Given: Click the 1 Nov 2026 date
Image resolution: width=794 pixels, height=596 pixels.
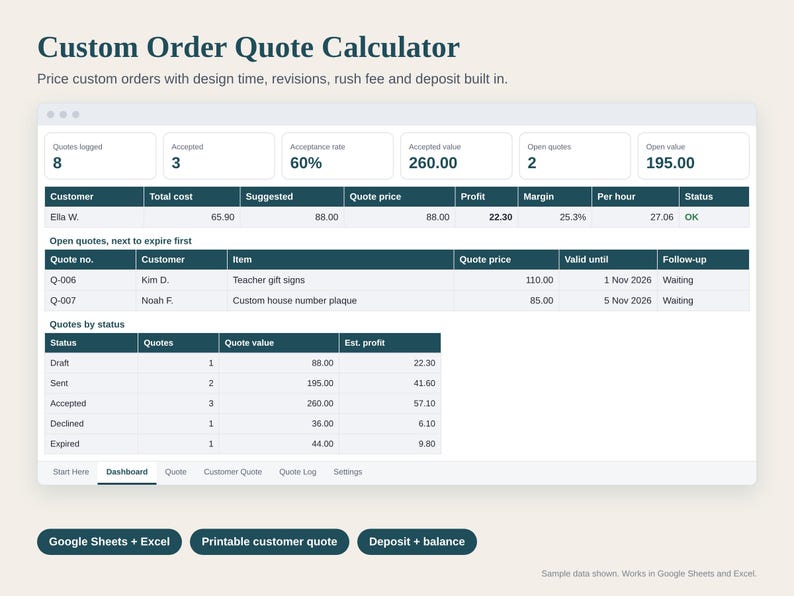Looking at the screenshot, I should coord(608,280).
